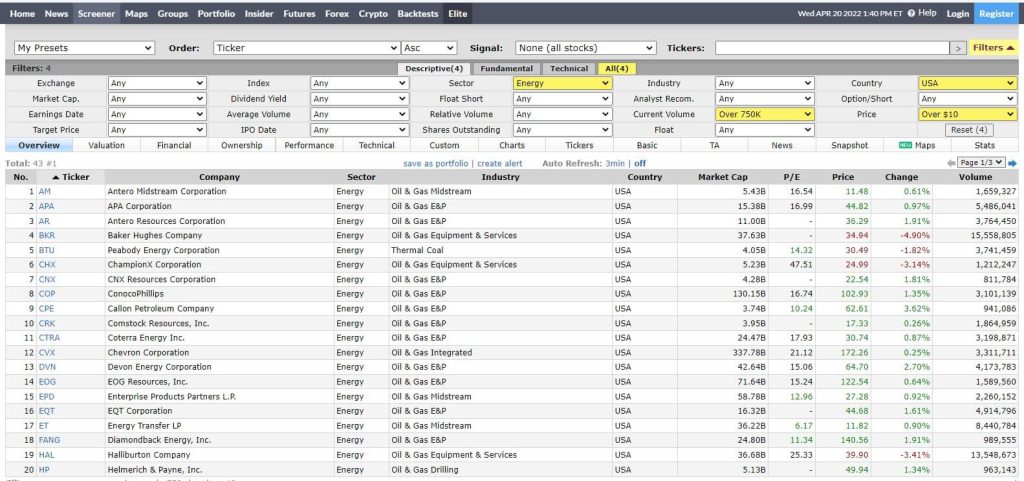Screen dimensions: 1024x481
Task: Turn auto refresh off
Action: [x=640, y=163]
